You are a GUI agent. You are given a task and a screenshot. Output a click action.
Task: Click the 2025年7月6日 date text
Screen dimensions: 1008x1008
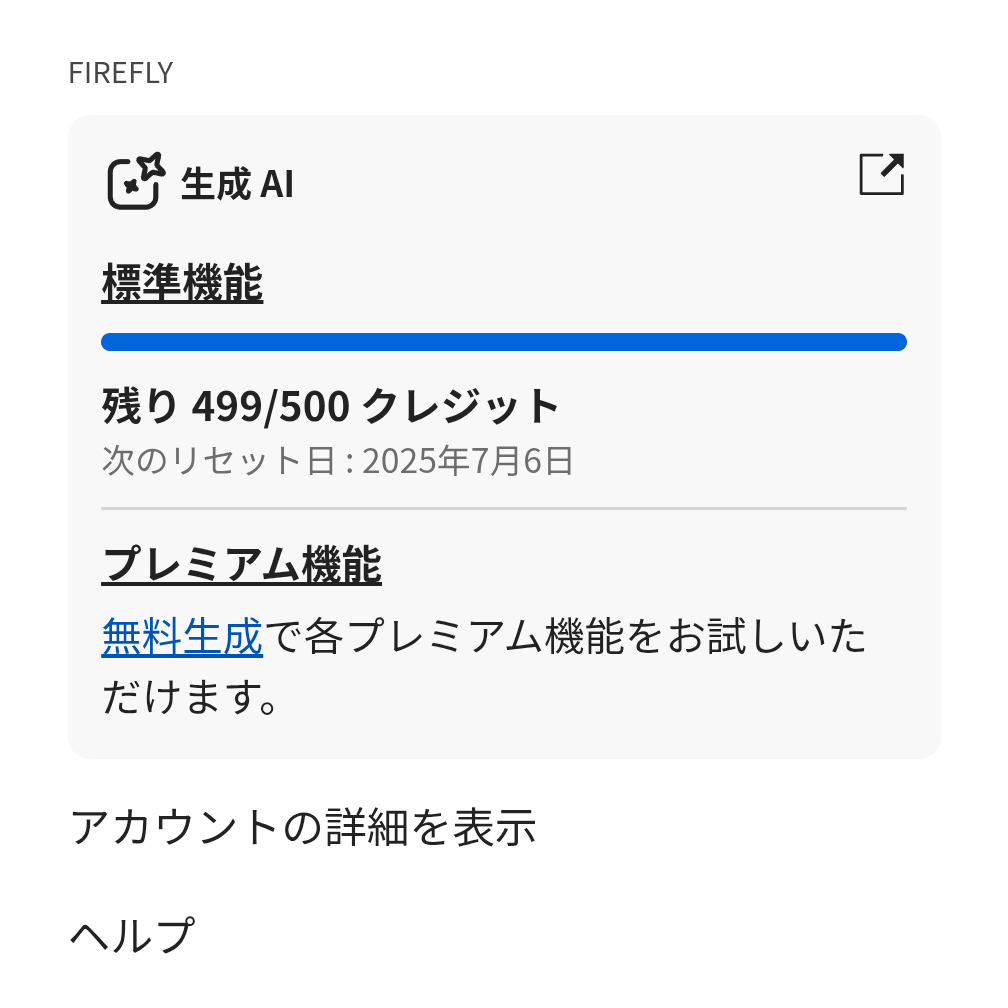[467, 461]
